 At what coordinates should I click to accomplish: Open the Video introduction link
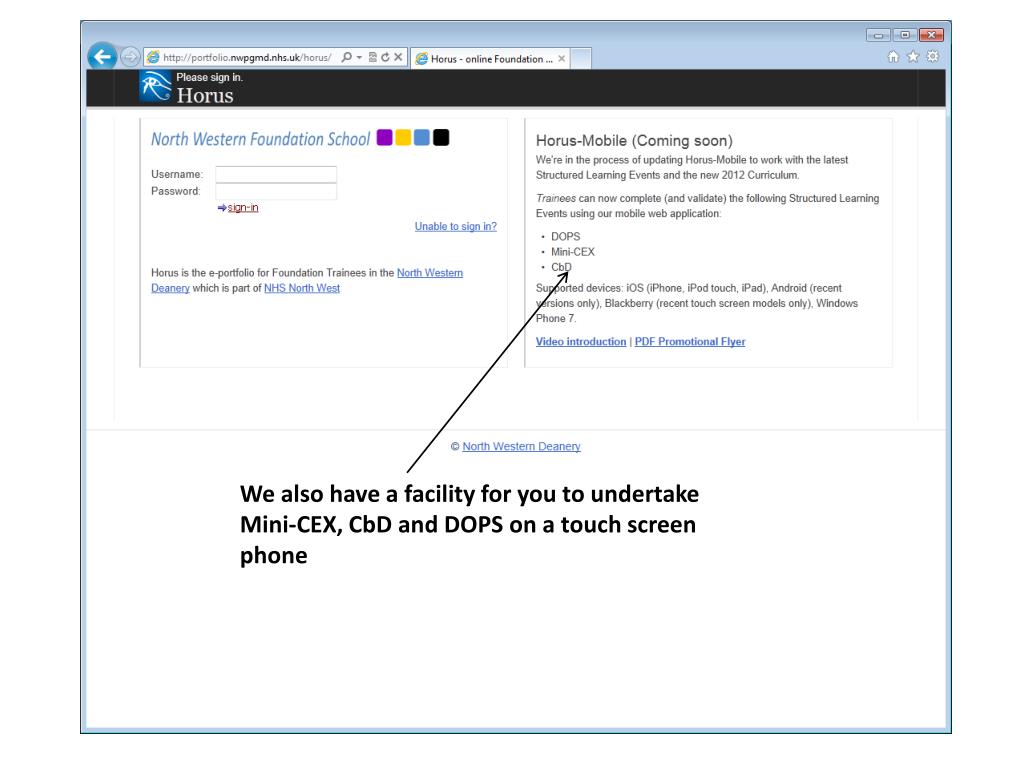pyautogui.click(x=581, y=342)
